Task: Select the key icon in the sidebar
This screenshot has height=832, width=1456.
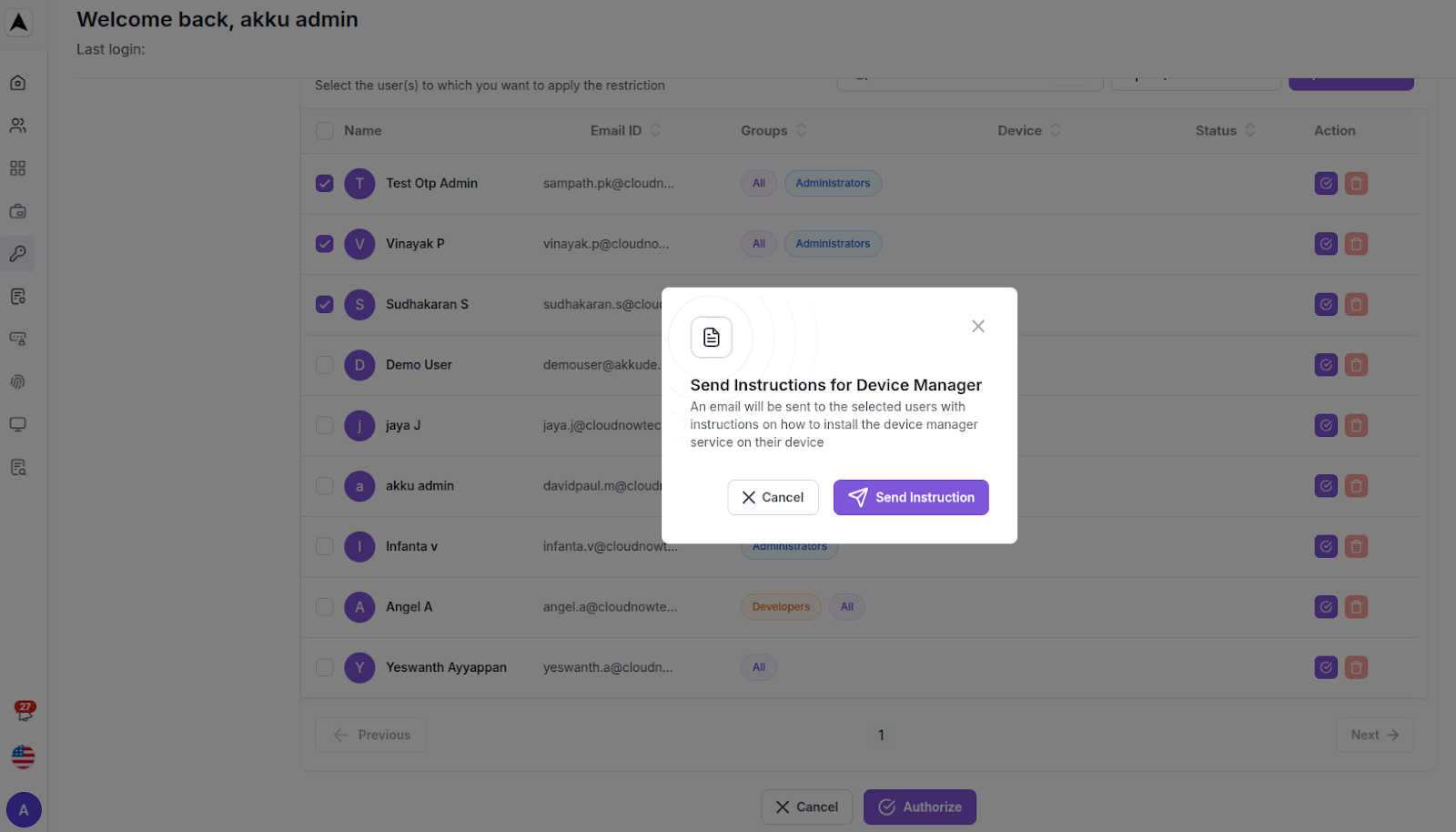Action: [17, 254]
